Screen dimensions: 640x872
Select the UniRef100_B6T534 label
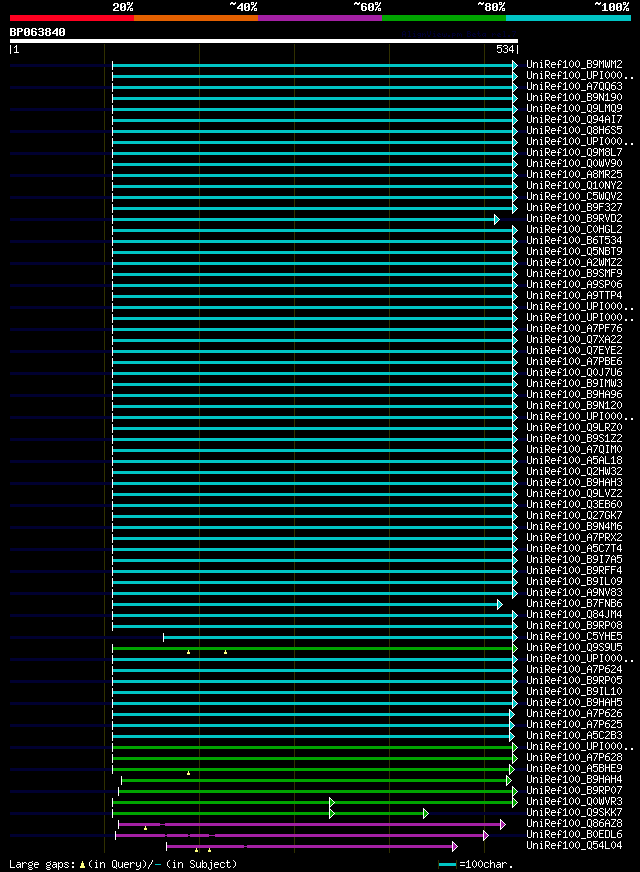tap(574, 241)
